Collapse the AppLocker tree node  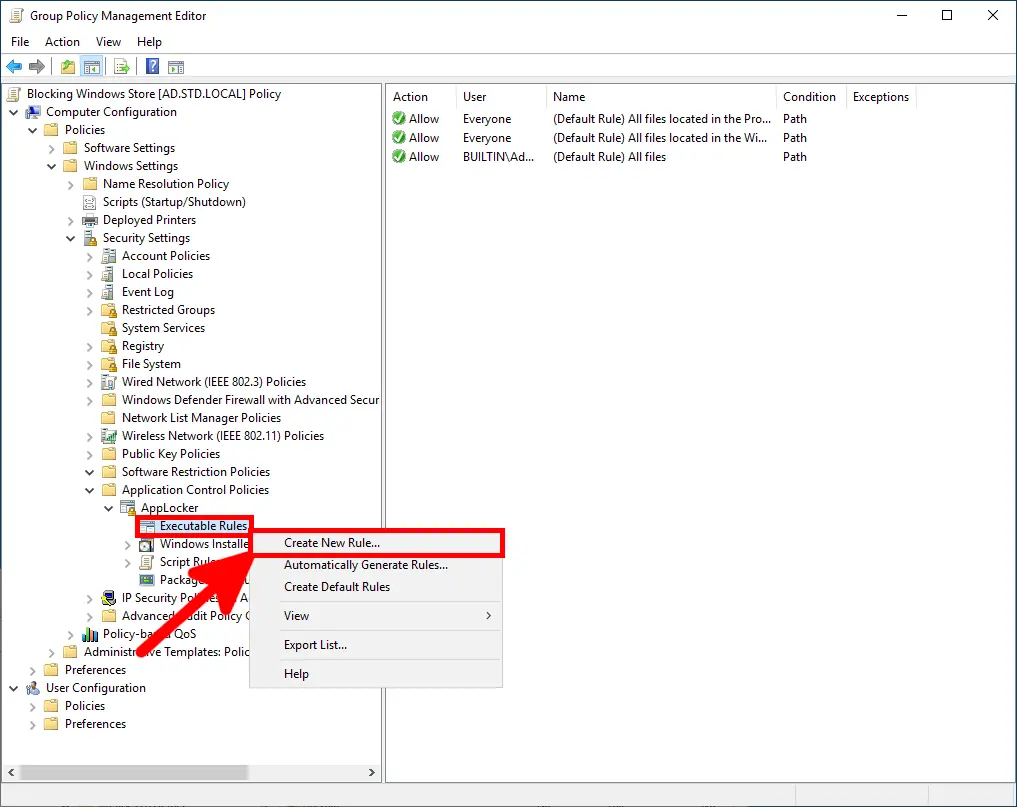click(x=108, y=507)
